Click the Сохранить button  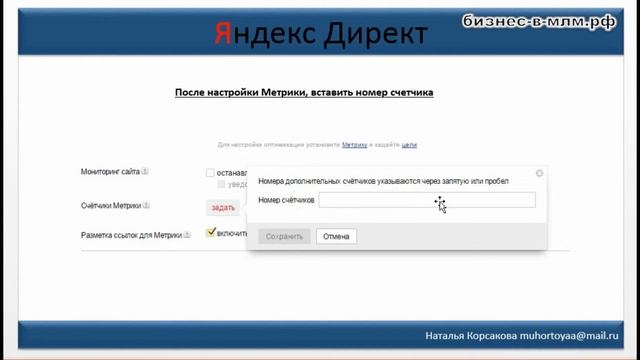(x=284, y=236)
